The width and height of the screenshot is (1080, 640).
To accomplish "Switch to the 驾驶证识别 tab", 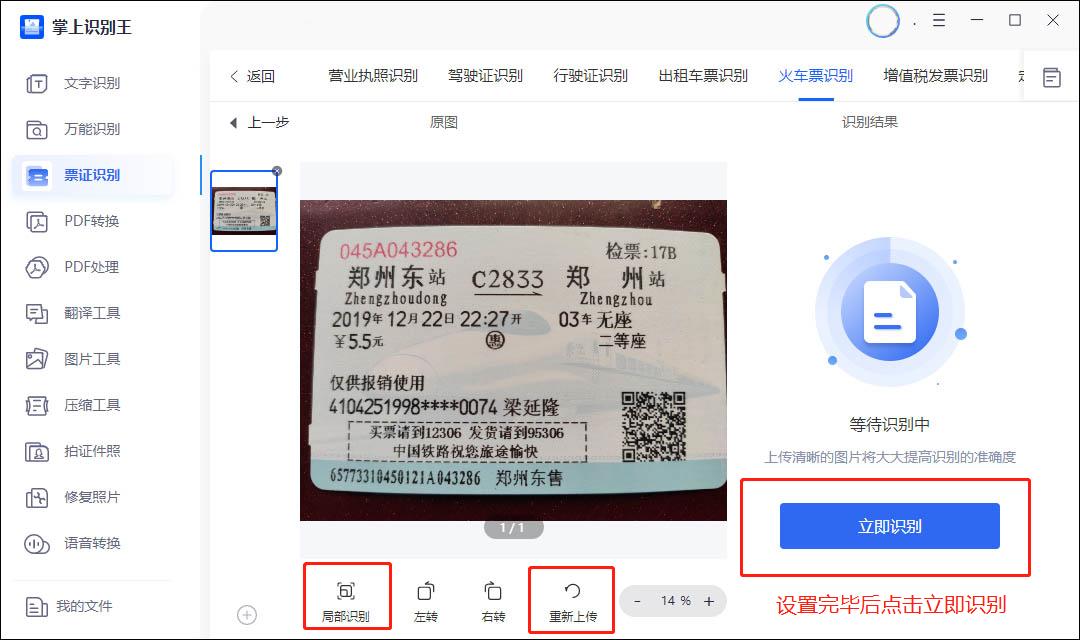I will point(485,74).
